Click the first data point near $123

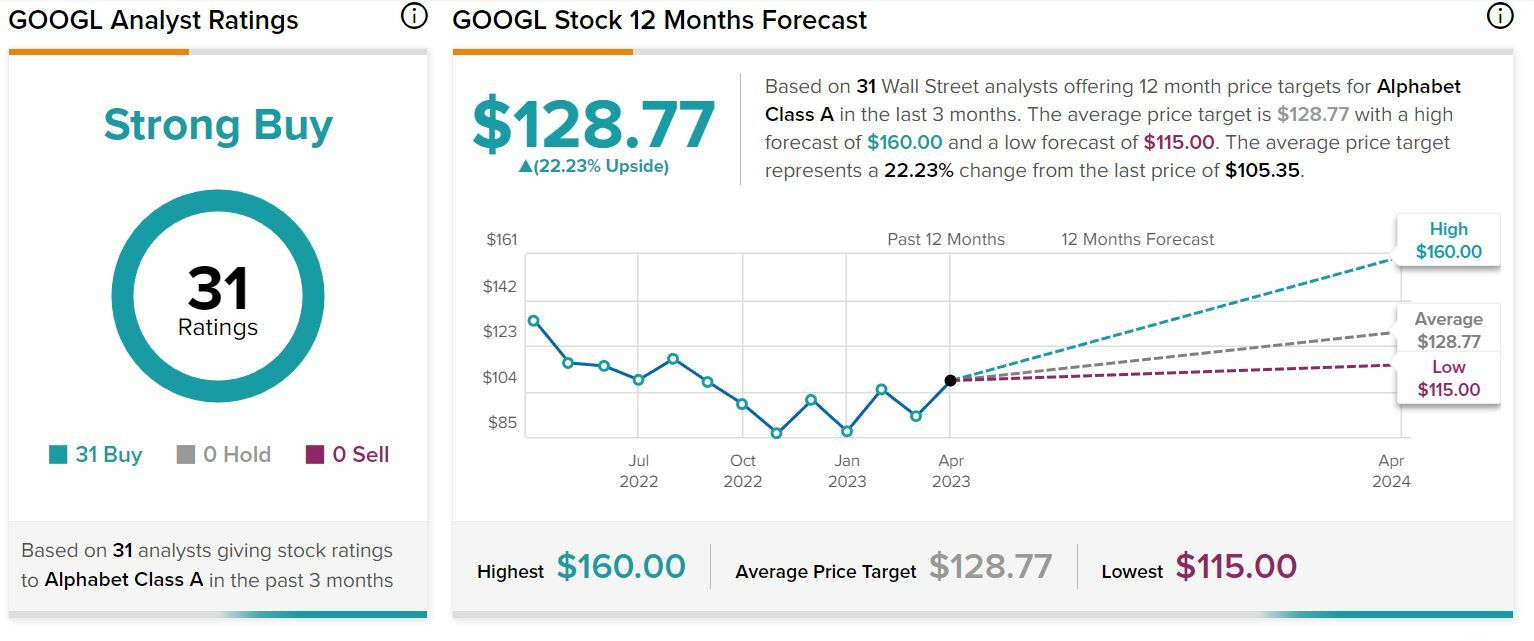(533, 321)
